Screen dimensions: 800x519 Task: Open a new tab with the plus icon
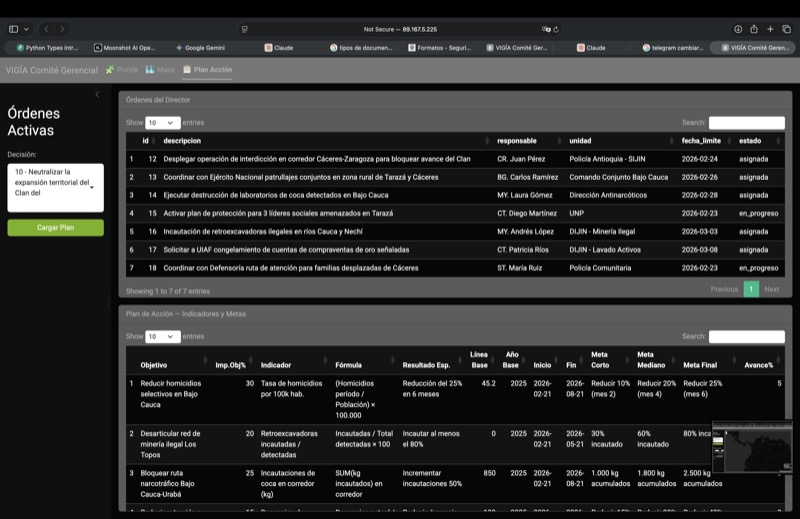[x=770, y=29]
